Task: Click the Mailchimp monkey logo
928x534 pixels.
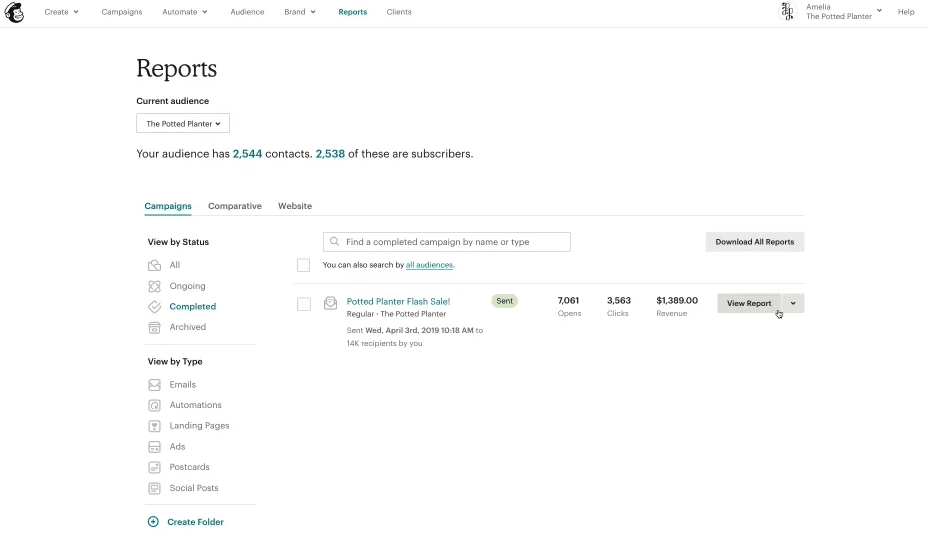Action: tap(15, 12)
